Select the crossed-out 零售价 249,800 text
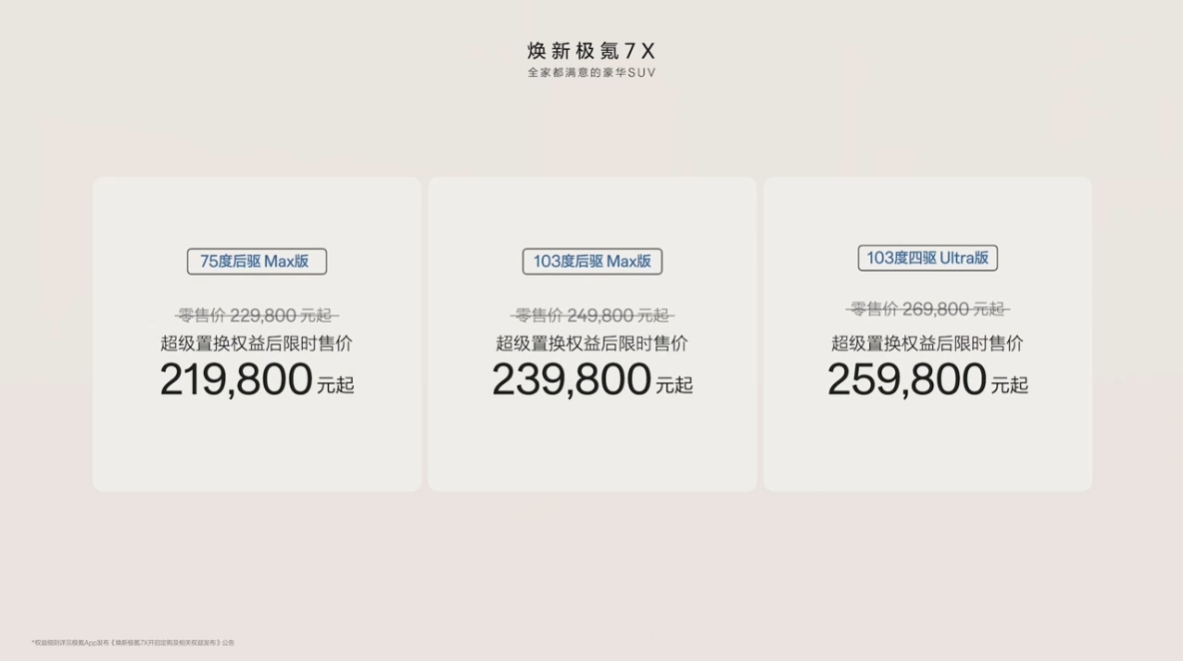Screen dimensions: 1183x661 coord(592,315)
